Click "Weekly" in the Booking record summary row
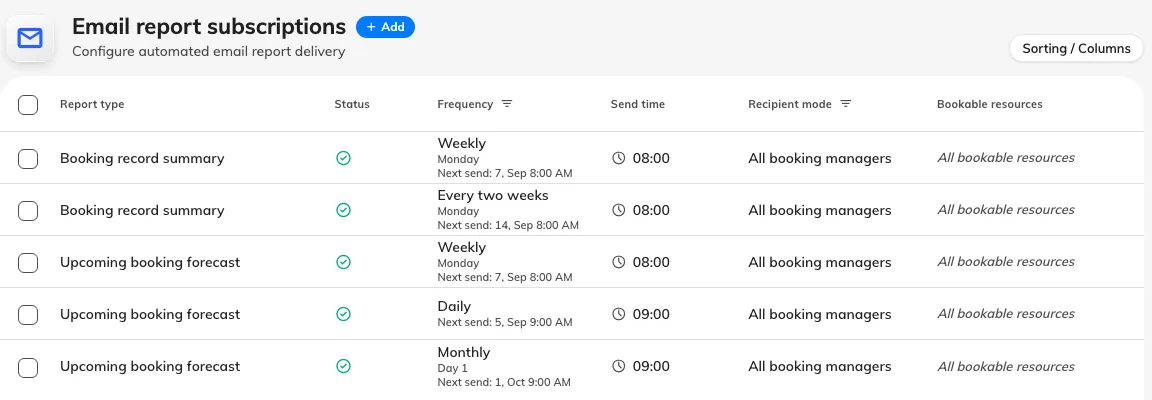 click(461, 143)
